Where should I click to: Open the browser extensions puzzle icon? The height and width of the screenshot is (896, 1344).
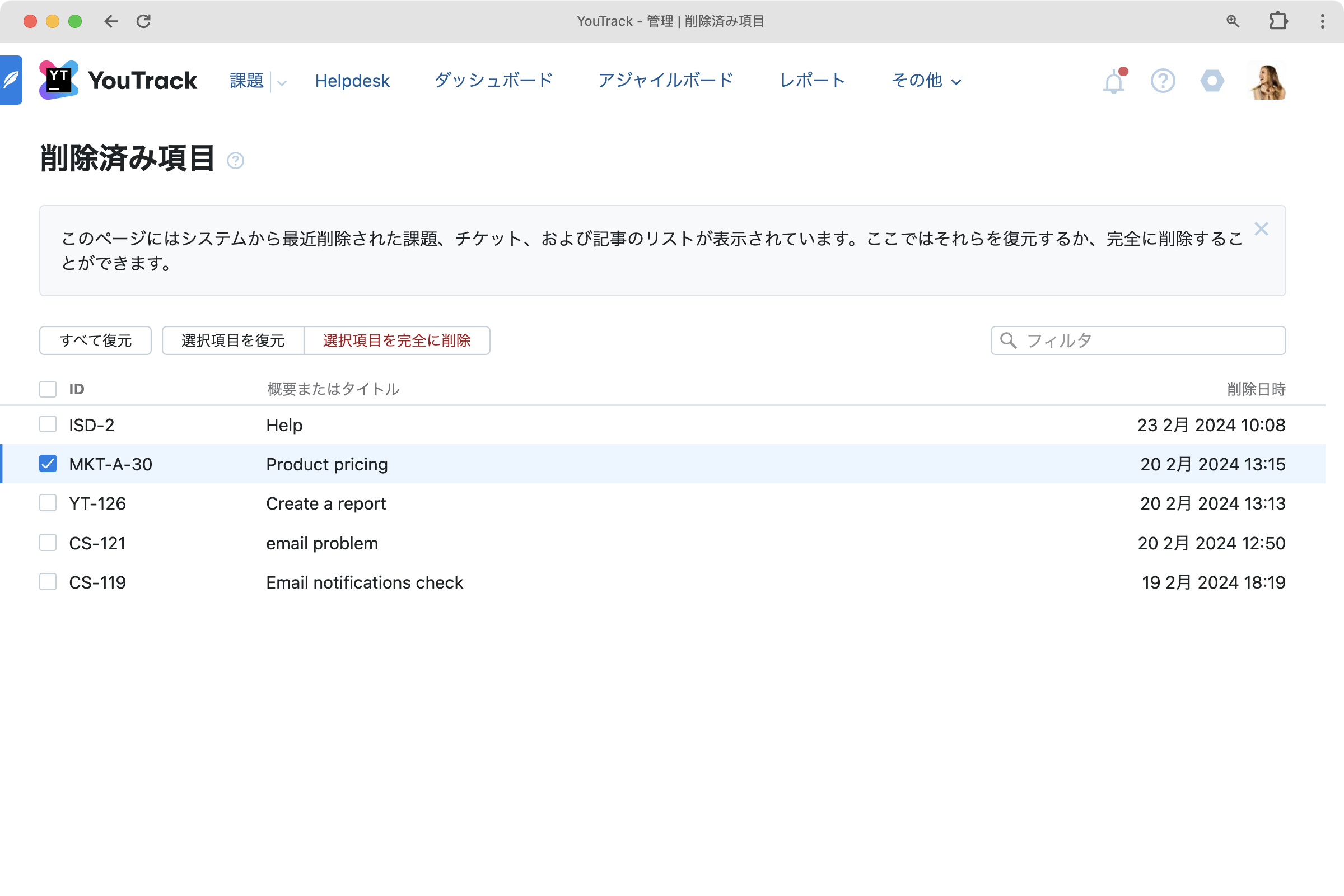(x=1278, y=21)
